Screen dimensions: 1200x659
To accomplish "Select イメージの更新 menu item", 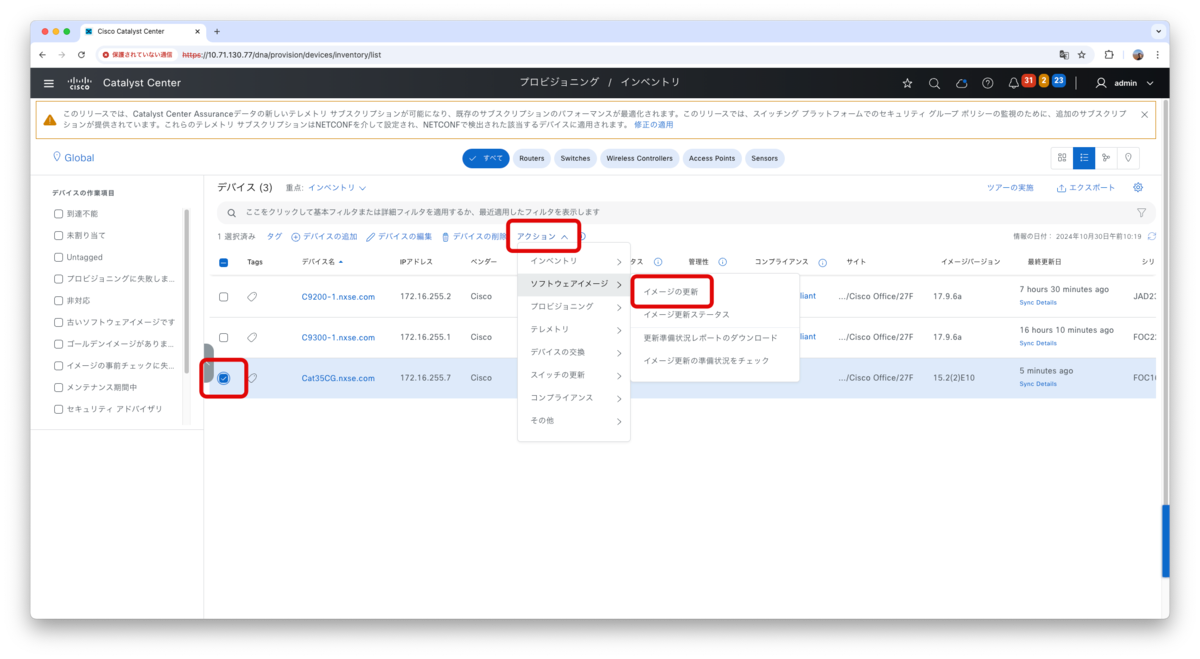I will click(x=671, y=291).
